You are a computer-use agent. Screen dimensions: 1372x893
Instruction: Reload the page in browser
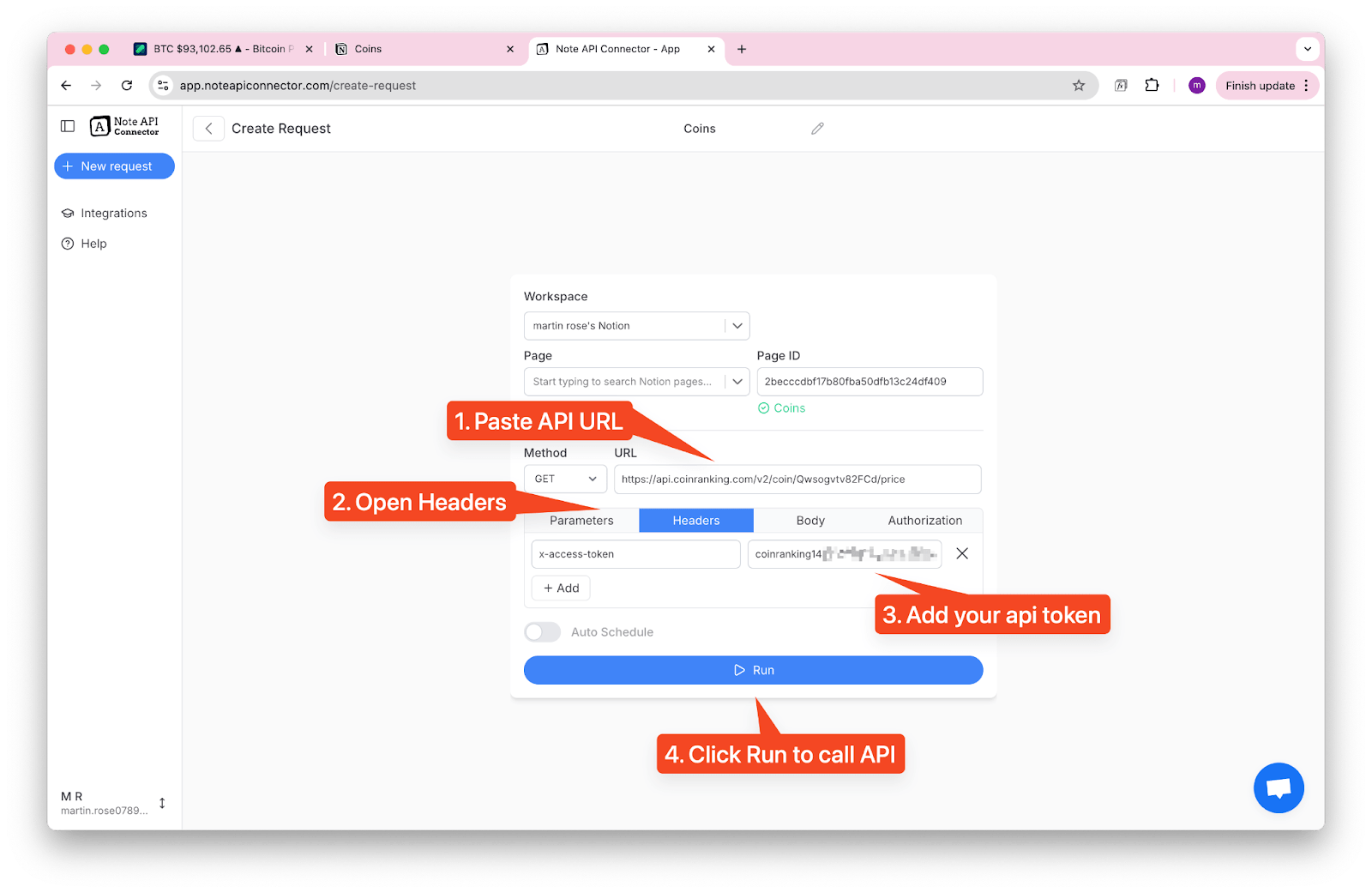tap(127, 86)
